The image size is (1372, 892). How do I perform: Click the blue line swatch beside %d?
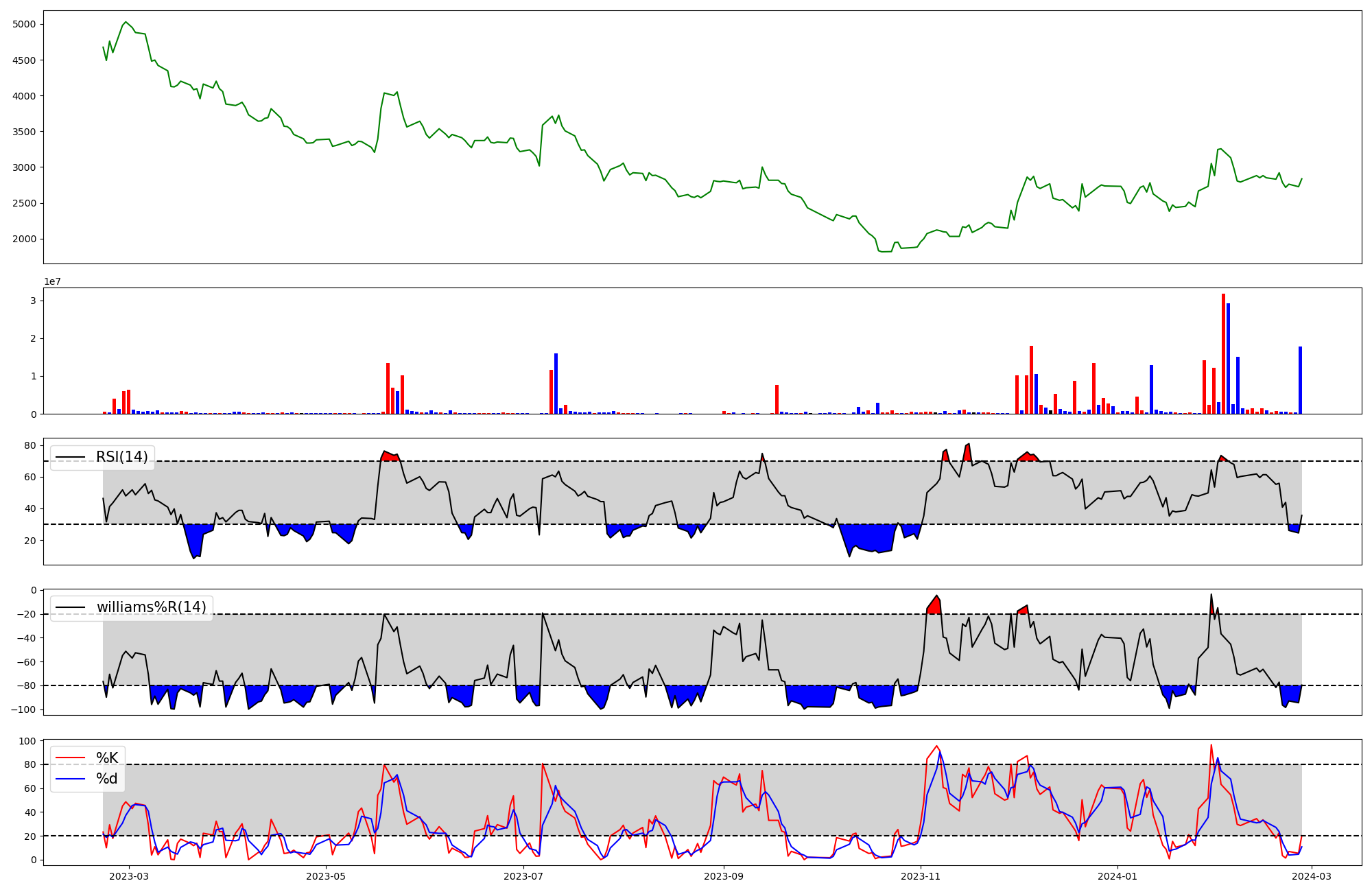click(71, 779)
